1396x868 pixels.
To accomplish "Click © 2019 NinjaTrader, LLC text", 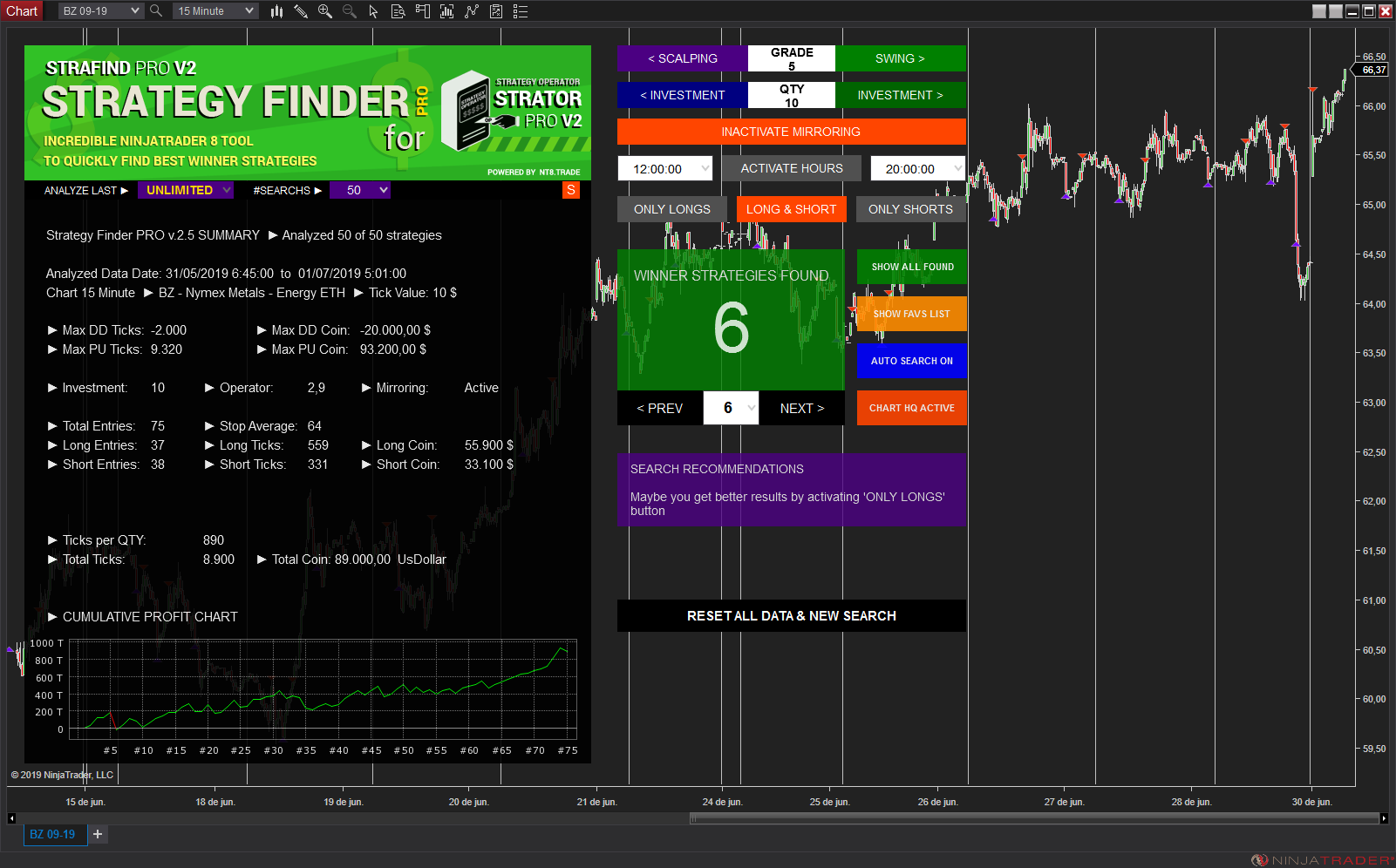I will [x=62, y=775].
